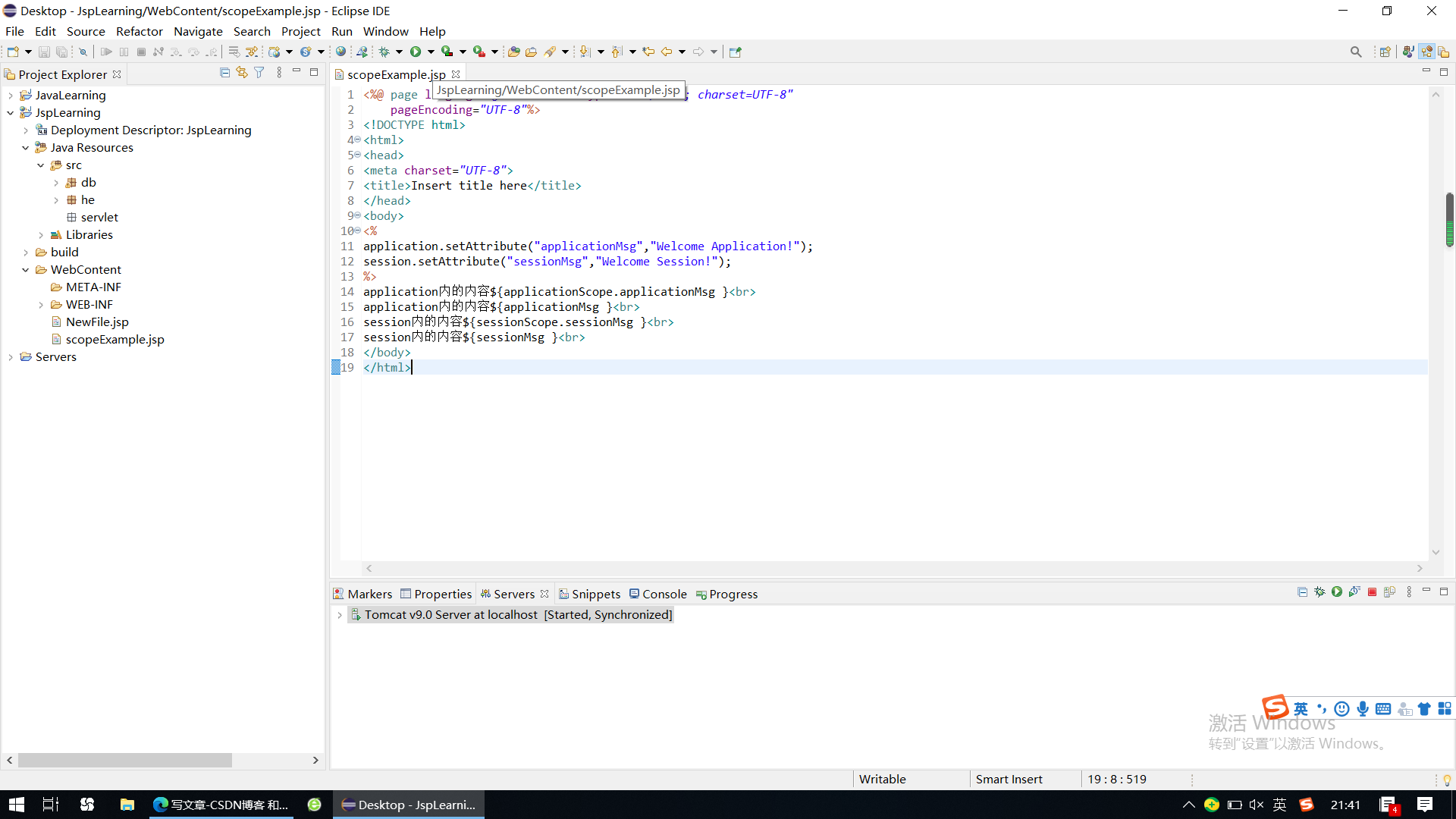Viewport: 1456px width, 819px height.
Task: Click Collapse All in Project Explorer
Action: [224, 73]
